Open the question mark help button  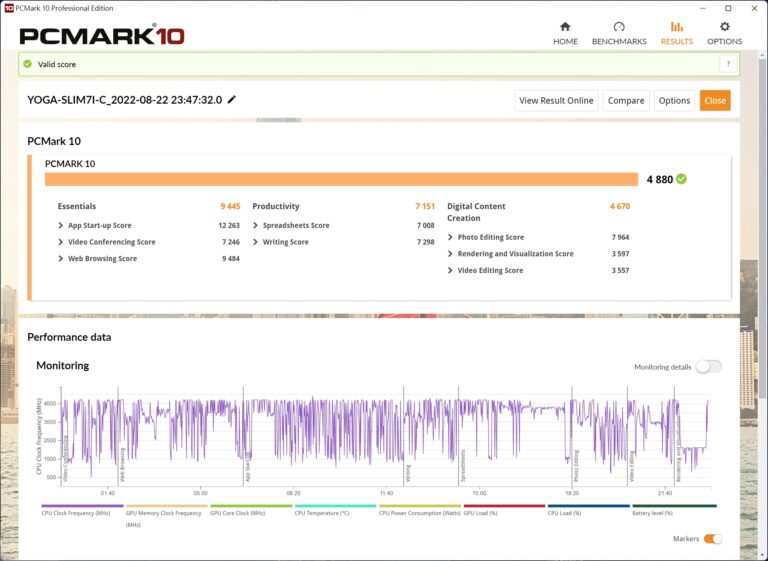pyautogui.click(x=728, y=64)
